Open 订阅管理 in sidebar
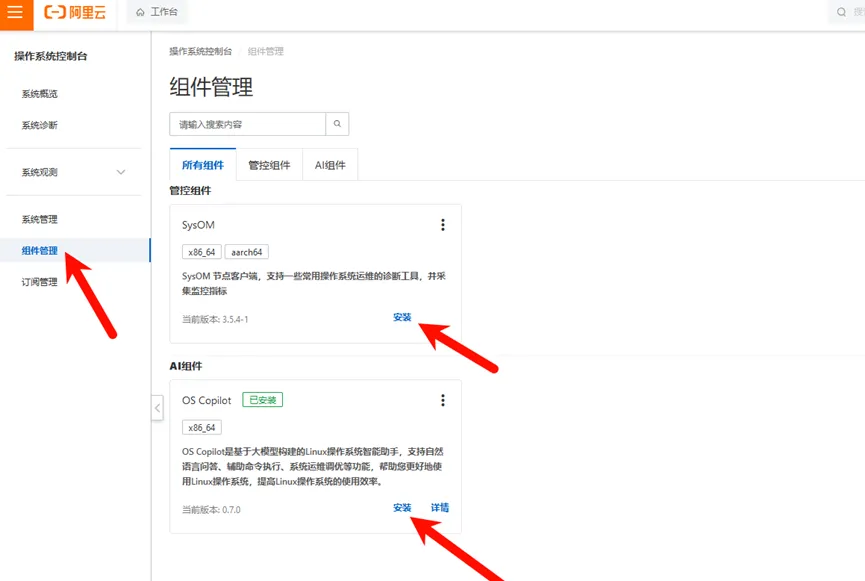865x581 pixels. (40, 282)
